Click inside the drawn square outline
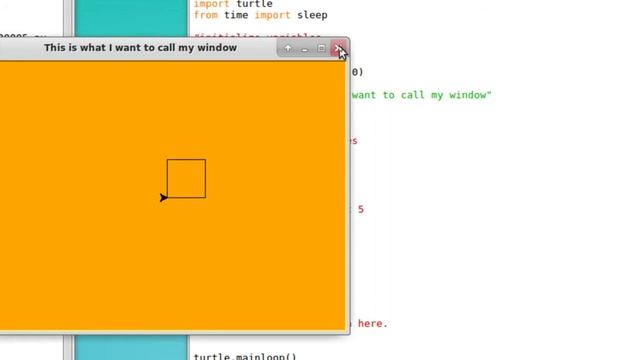Image resolution: width=640 pixels, height=360 pixels. pyautogui.click(x=186, y=179)
